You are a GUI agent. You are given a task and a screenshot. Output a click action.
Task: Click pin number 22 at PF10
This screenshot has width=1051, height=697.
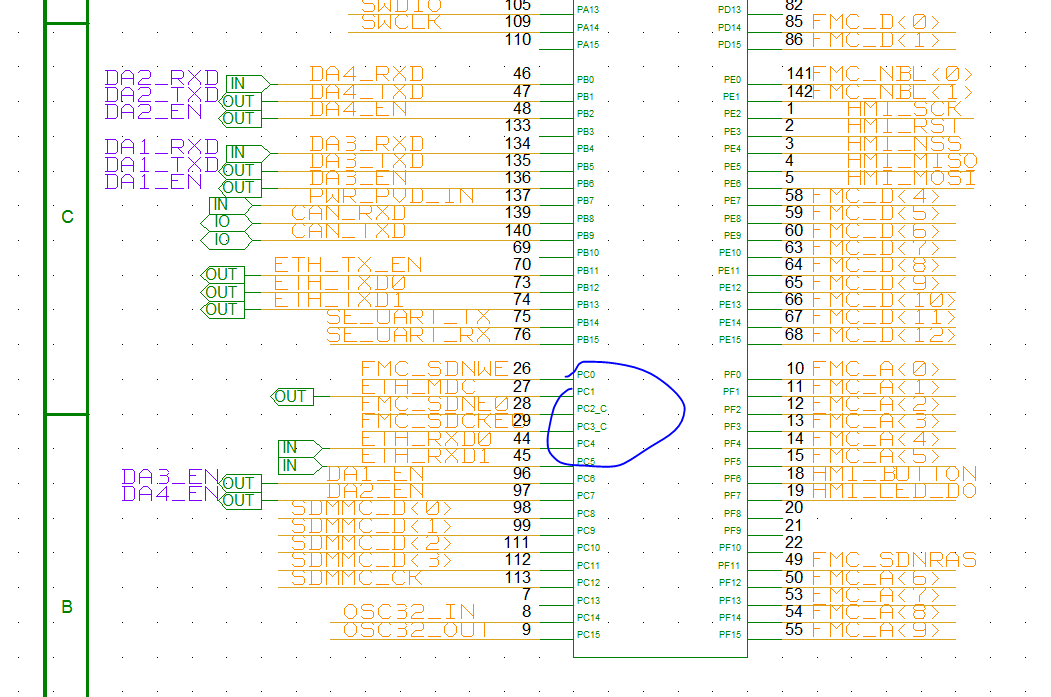(794, 542)
